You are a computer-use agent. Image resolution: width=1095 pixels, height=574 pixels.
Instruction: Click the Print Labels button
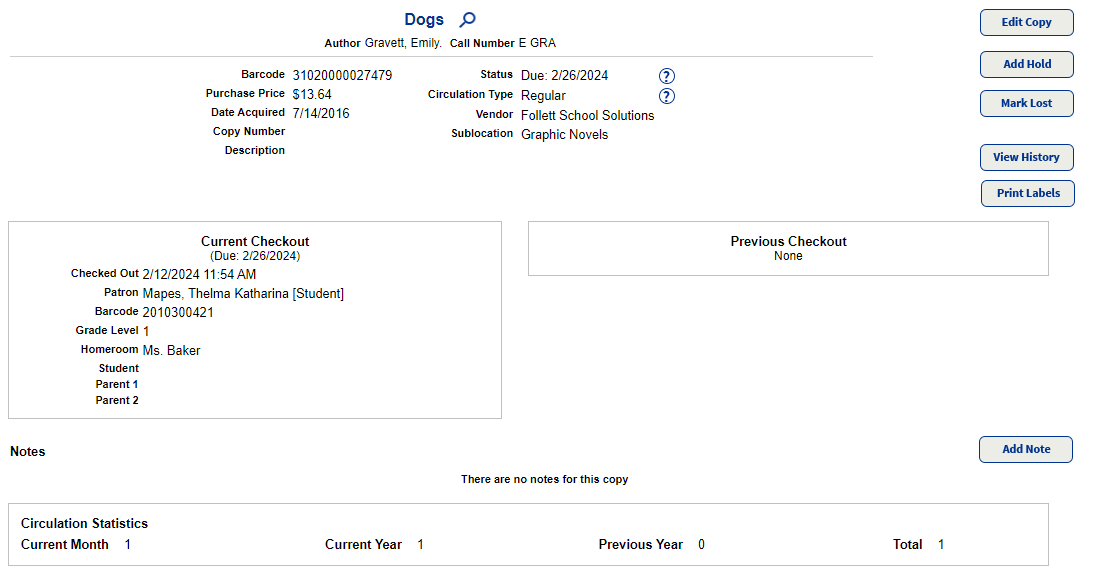point(1027,193)
